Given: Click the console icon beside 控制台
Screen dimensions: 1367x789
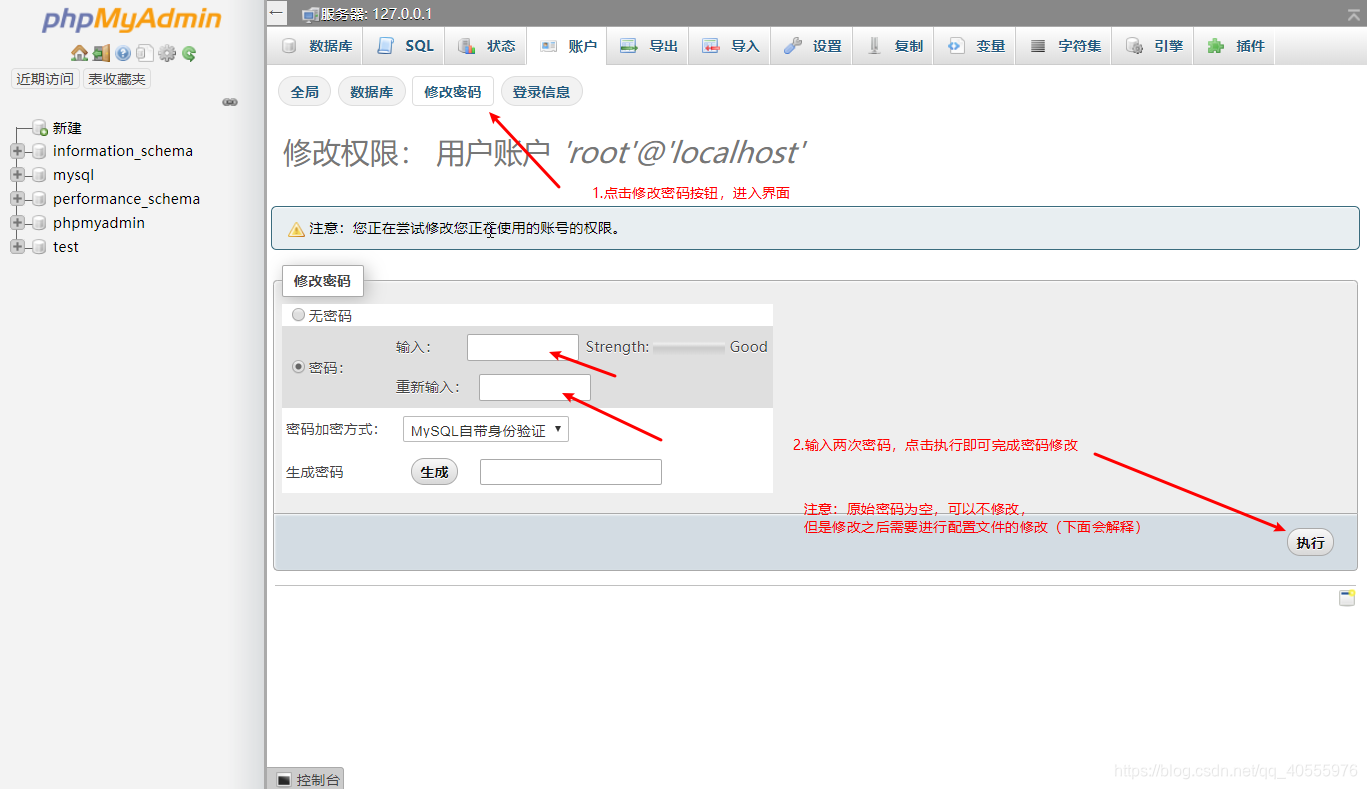Looking at the screenshot, I should coord(284,779).
